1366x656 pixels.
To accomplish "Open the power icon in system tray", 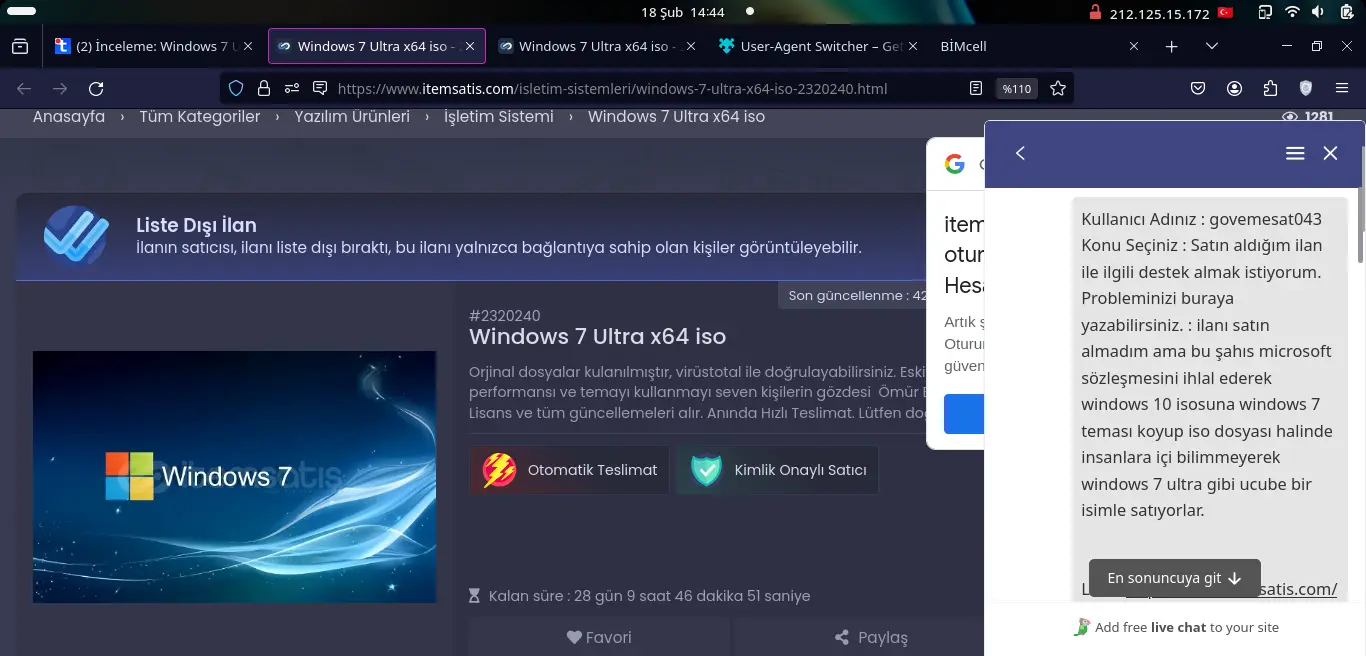I will click(x=1345, y=13).
